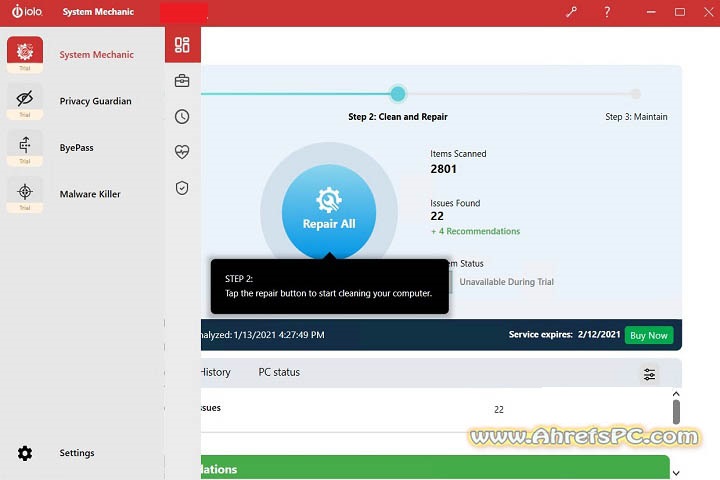Switch to the History tab

pyautogui.click(x=216, y=372)
